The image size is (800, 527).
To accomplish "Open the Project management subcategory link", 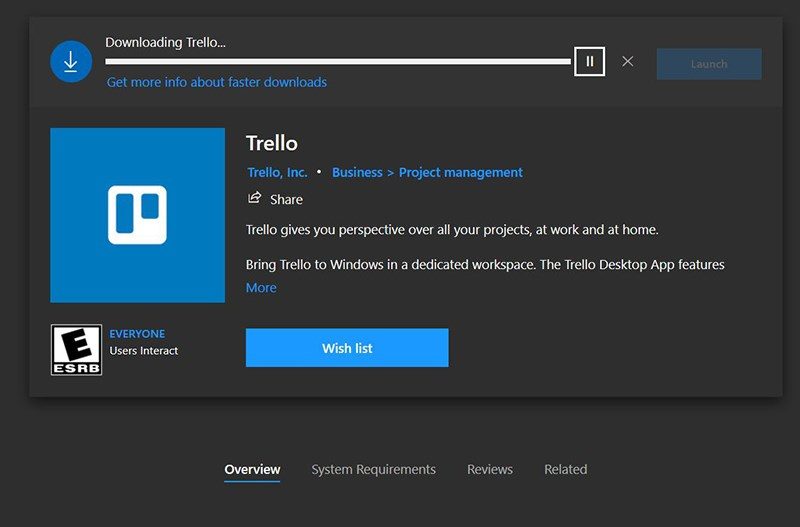I will tap(460, 172).
